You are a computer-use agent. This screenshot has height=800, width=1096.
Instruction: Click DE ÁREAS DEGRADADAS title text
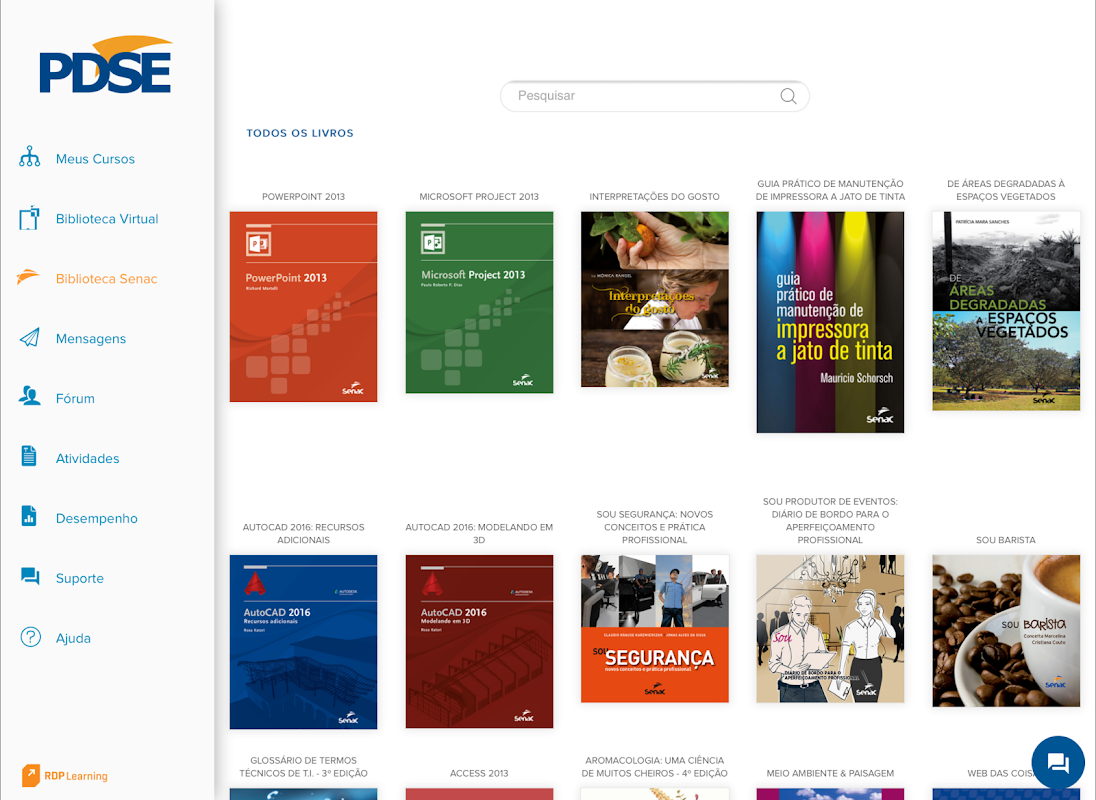coord(1006,190)
